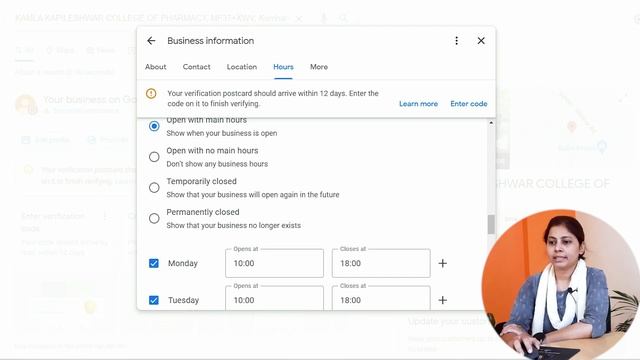Add another hours row for Monday
640x360 pixels.
(x=442, y=263)
